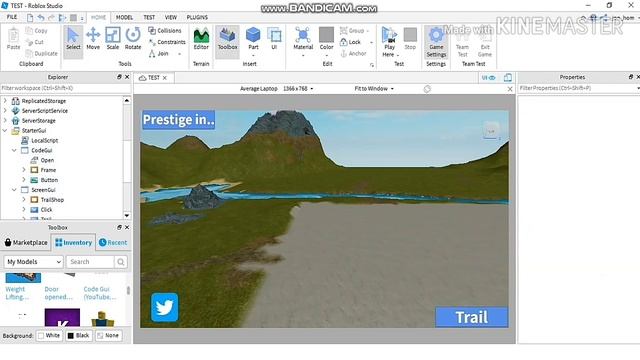
Task: Toggle Anchor on selected part
Action: (x=353, y=53)
